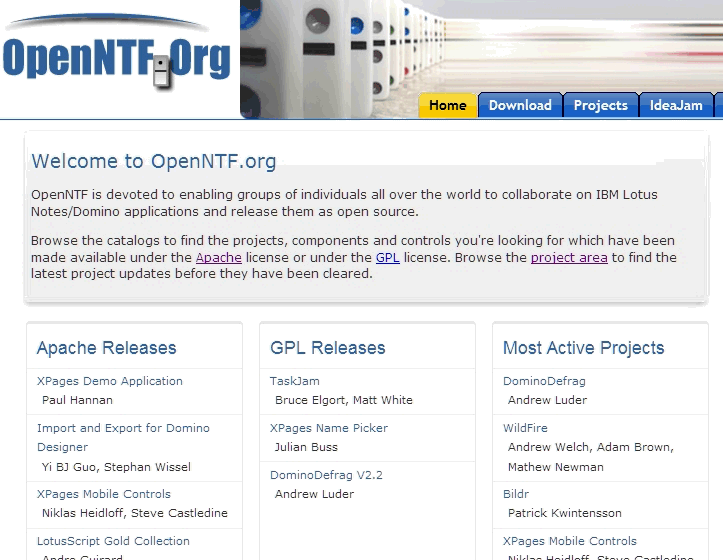Go to the IdeaJam tab
This screenshot has width=723, height=560.
tap(676, 105)
